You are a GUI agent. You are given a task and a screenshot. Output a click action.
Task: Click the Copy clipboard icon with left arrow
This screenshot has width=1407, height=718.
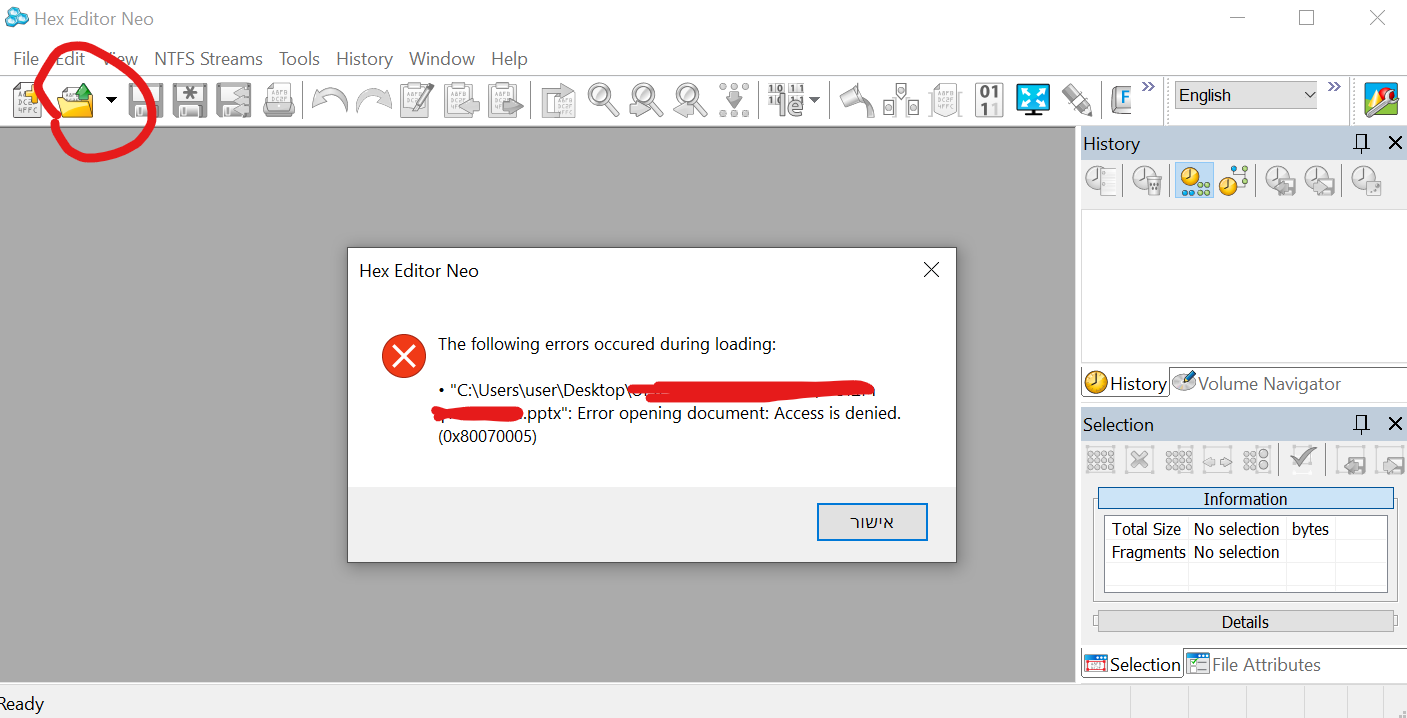point(461,100)
